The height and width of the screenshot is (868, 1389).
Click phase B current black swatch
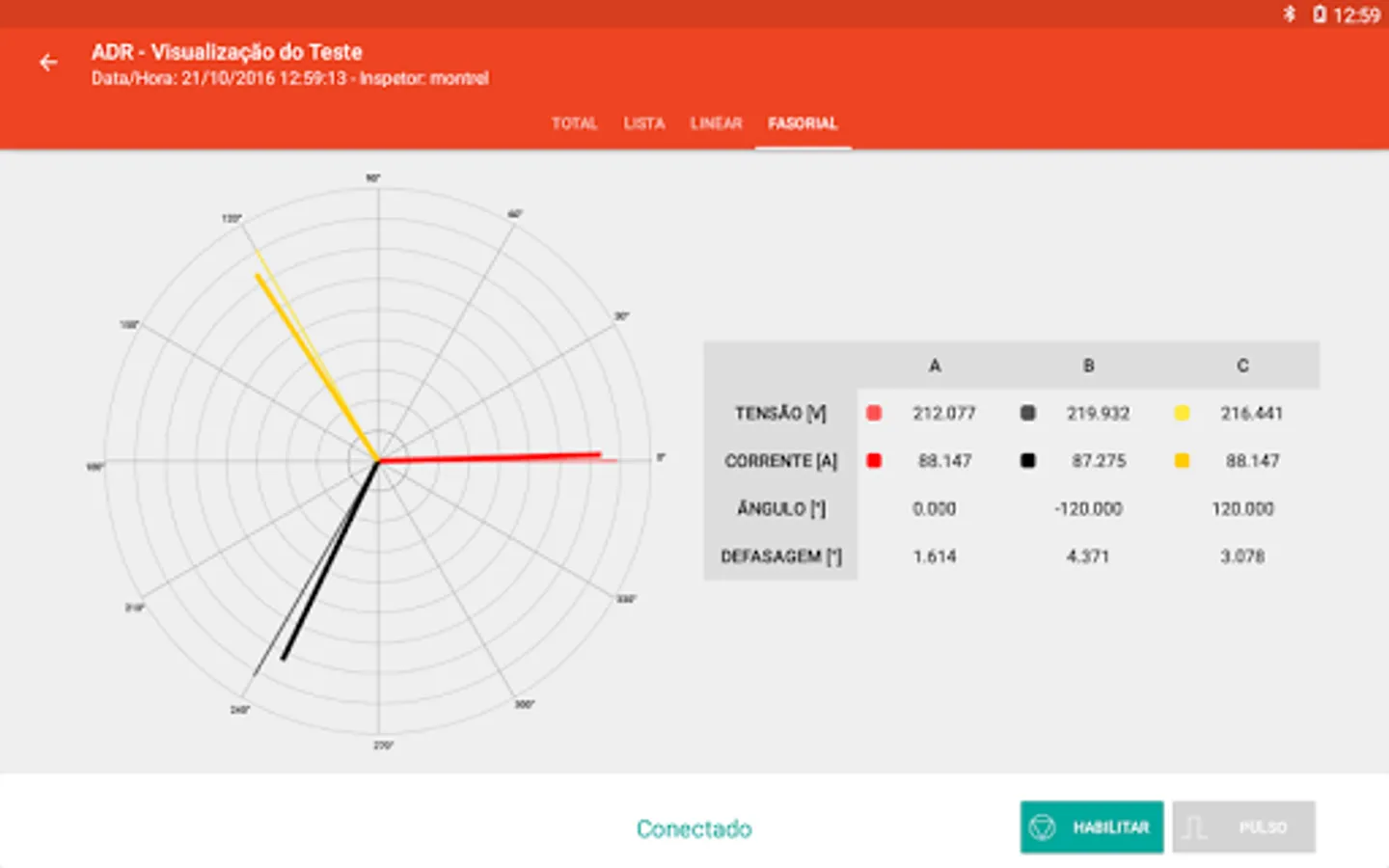tap(1027, 461)
